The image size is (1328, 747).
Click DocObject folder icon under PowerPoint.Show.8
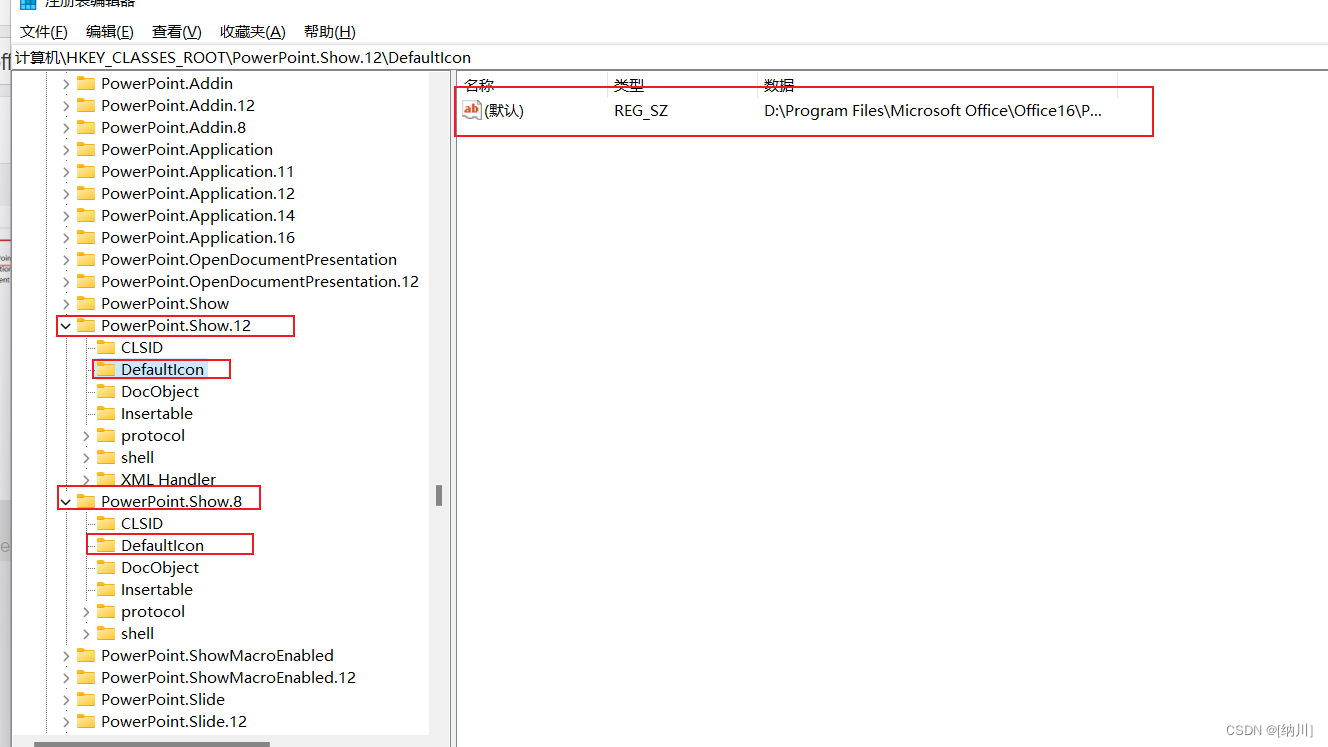coord(106,568)
